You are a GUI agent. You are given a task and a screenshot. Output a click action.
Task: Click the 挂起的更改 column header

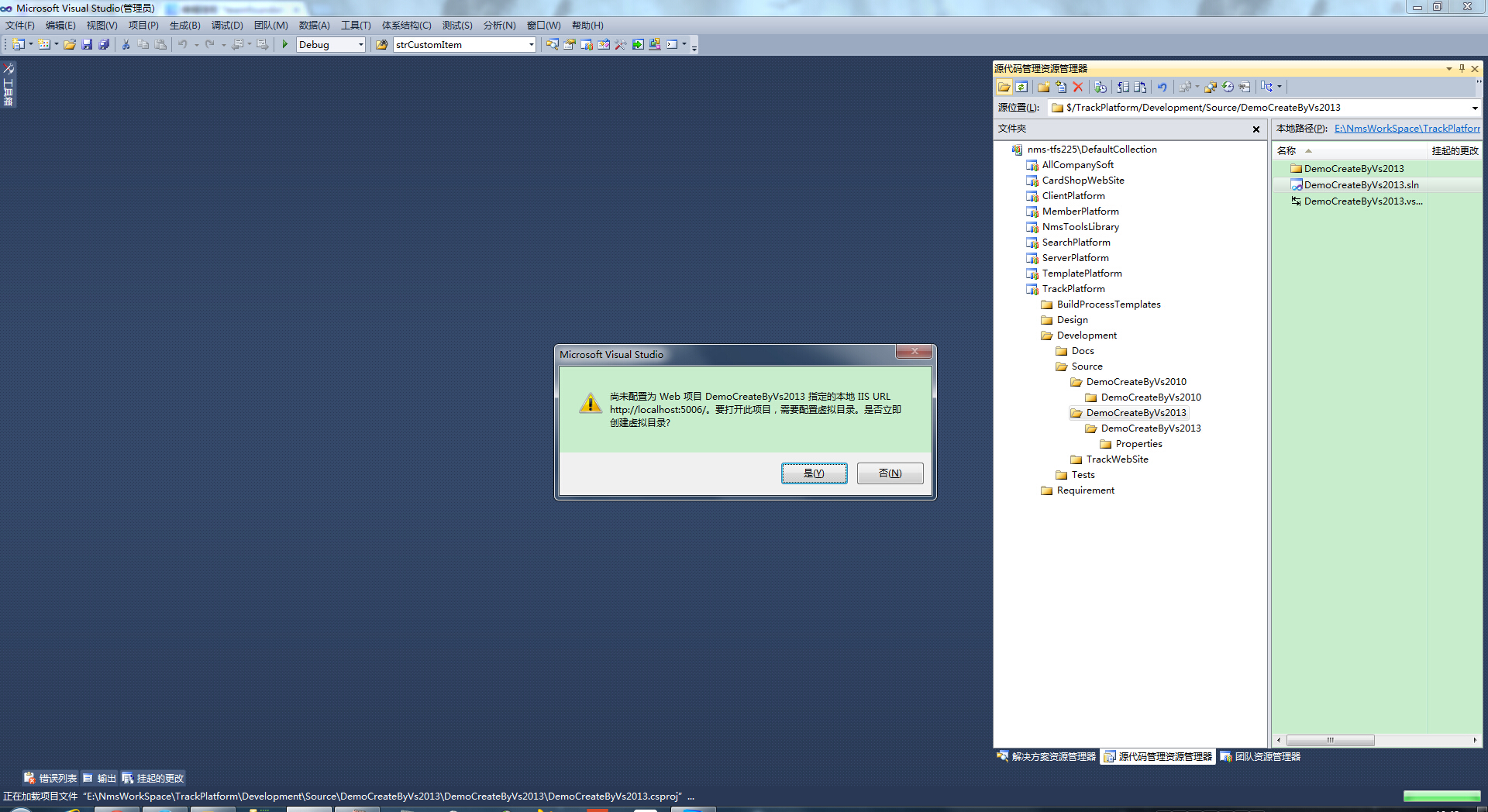pos(1455,151)
